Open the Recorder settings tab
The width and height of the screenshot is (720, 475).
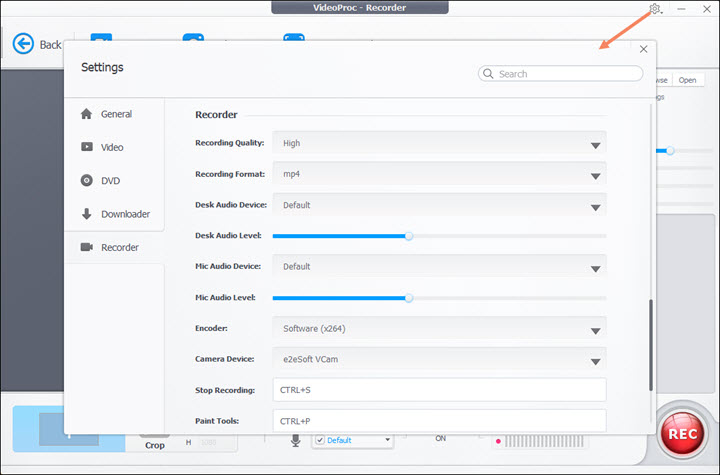click(x=114, y=247)
